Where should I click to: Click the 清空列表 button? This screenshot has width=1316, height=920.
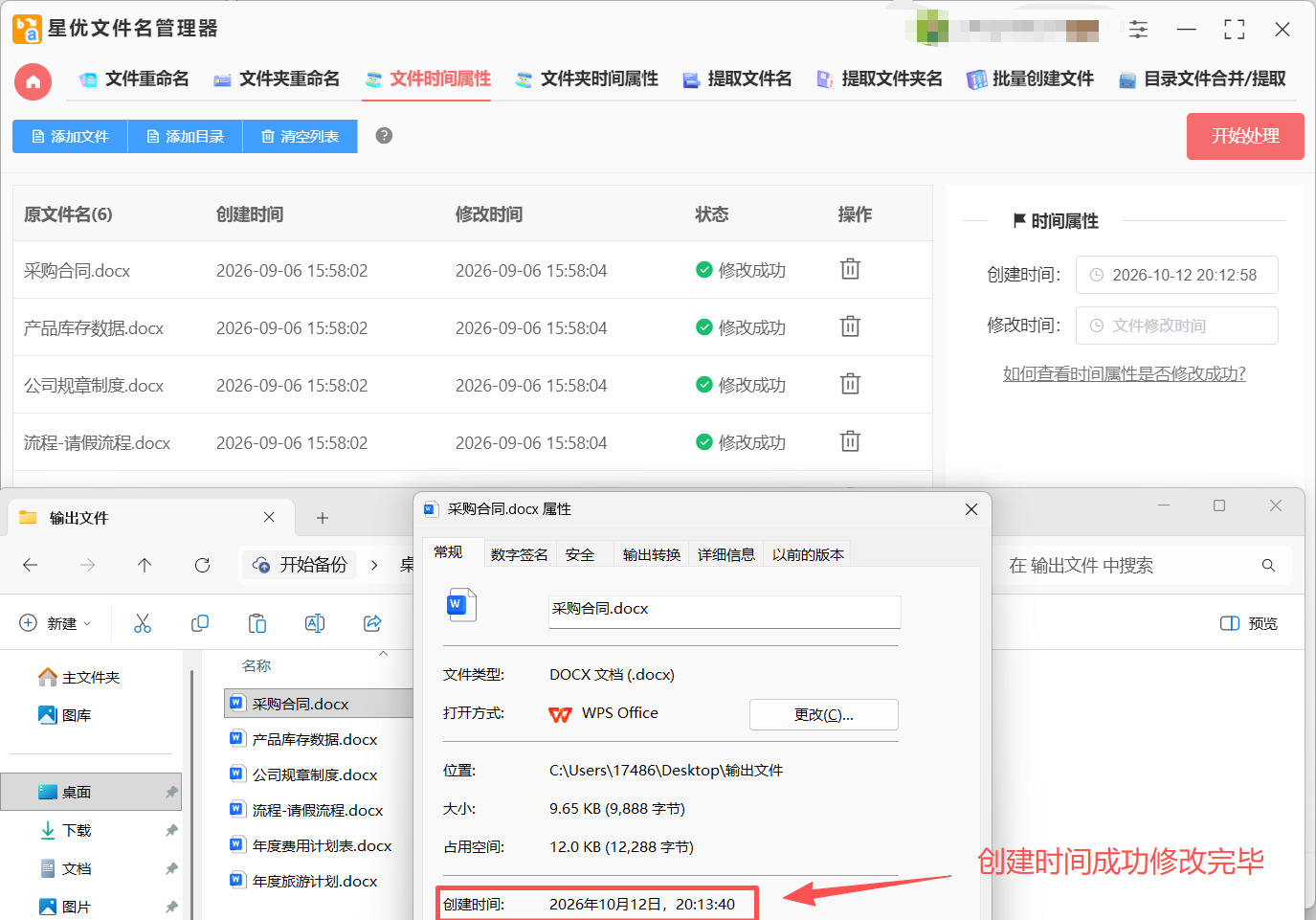click(300, 136)
